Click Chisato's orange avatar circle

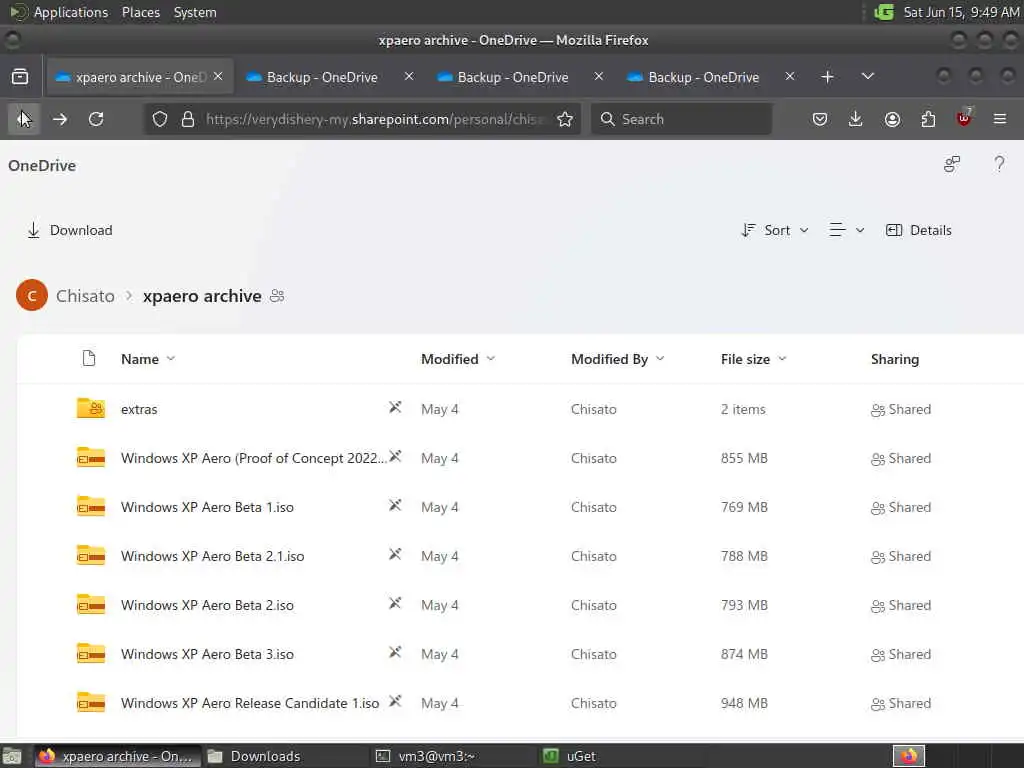point(32,295)
